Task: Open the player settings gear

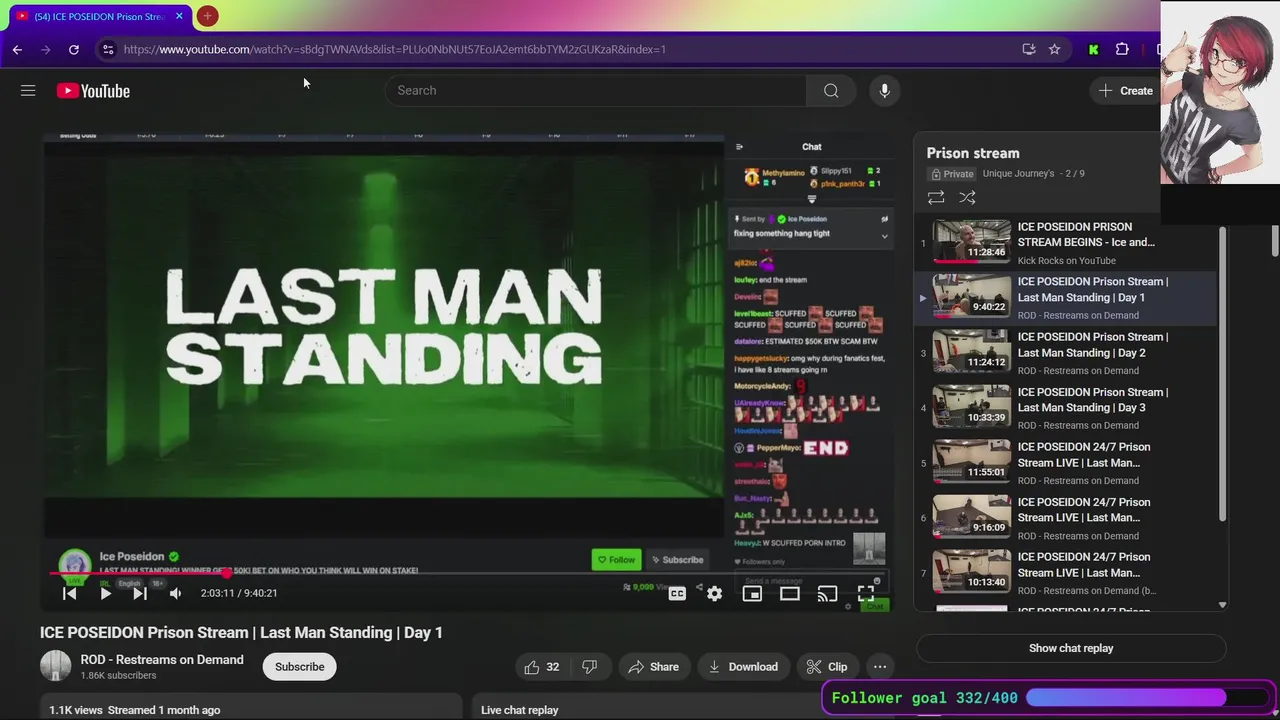Action: pos(714,593)
